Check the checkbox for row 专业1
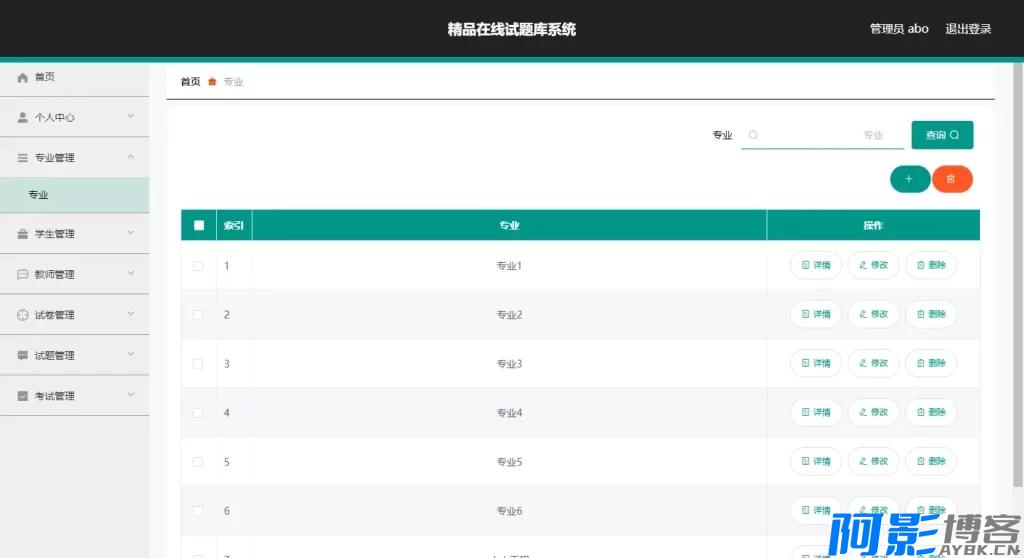The width and height of the screenshot is (1024, 558). pyautogui.click(x=198, y=266)
